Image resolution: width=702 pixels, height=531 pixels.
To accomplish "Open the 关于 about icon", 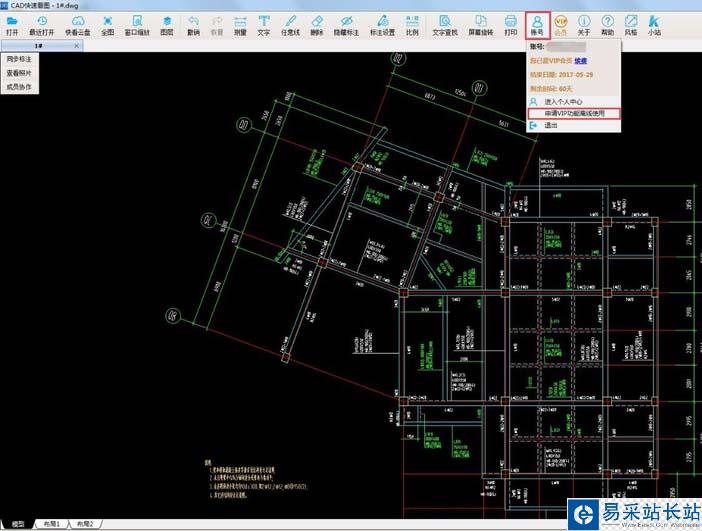I will [584, 26].
